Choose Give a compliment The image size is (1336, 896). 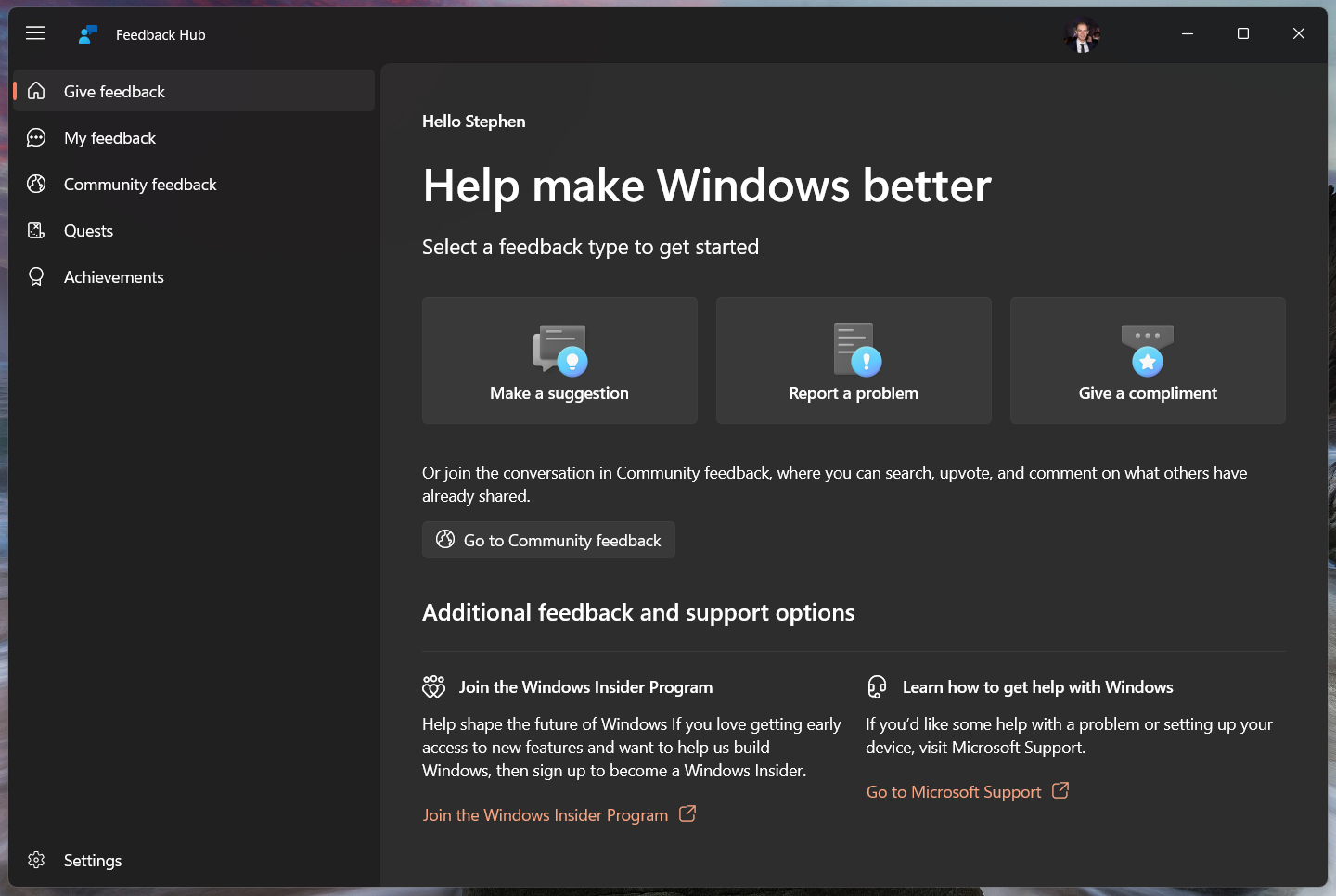pos(1148,360)
